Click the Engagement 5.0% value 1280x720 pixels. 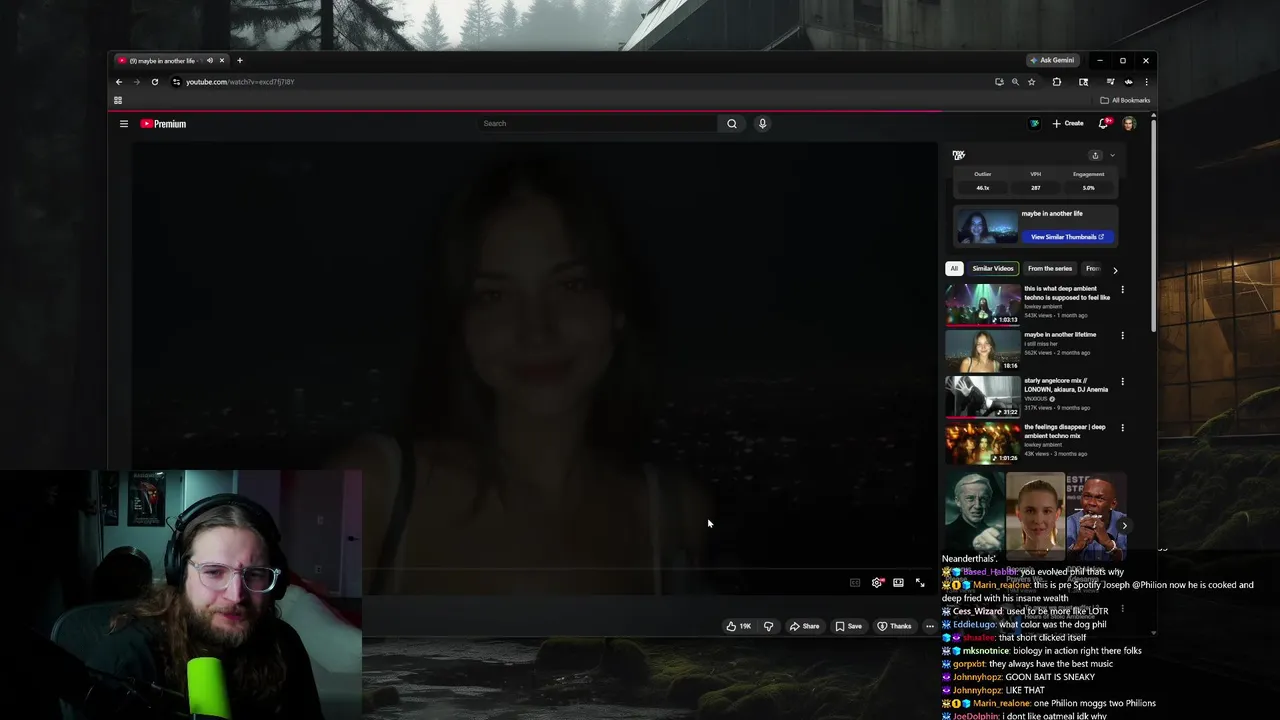(1088, 188)
